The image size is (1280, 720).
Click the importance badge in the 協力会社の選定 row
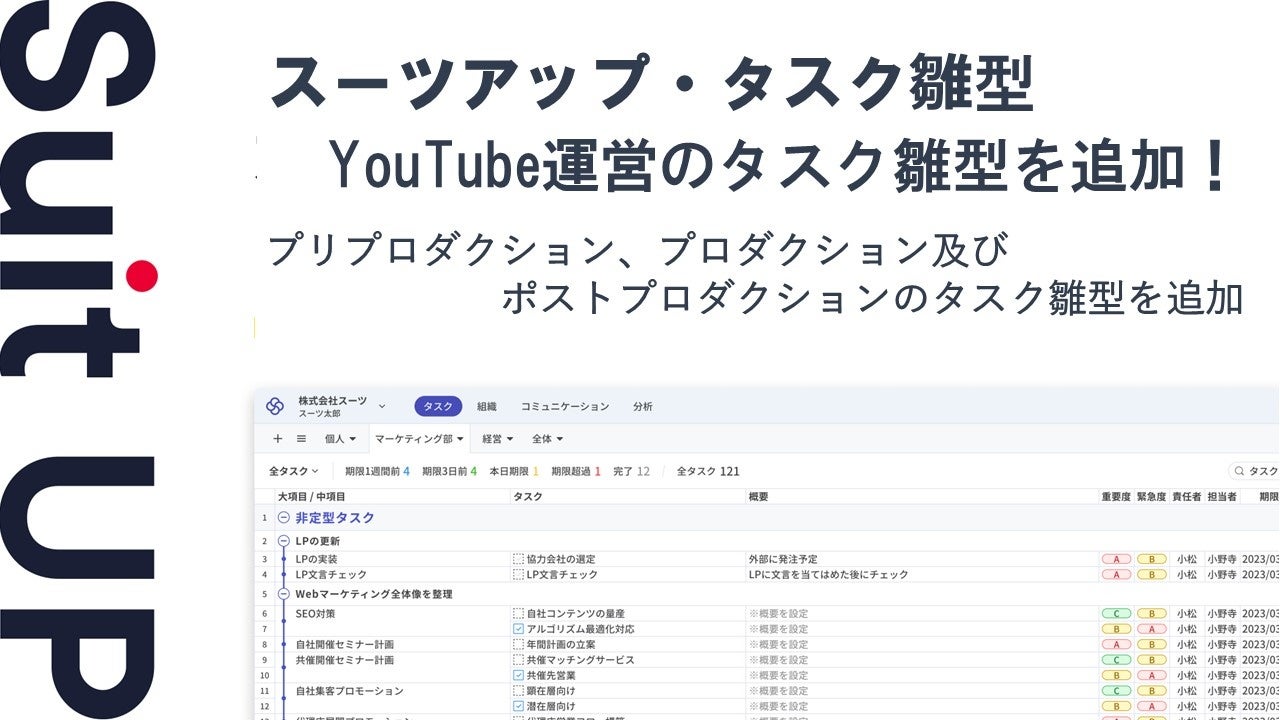tap(1116, 559)
